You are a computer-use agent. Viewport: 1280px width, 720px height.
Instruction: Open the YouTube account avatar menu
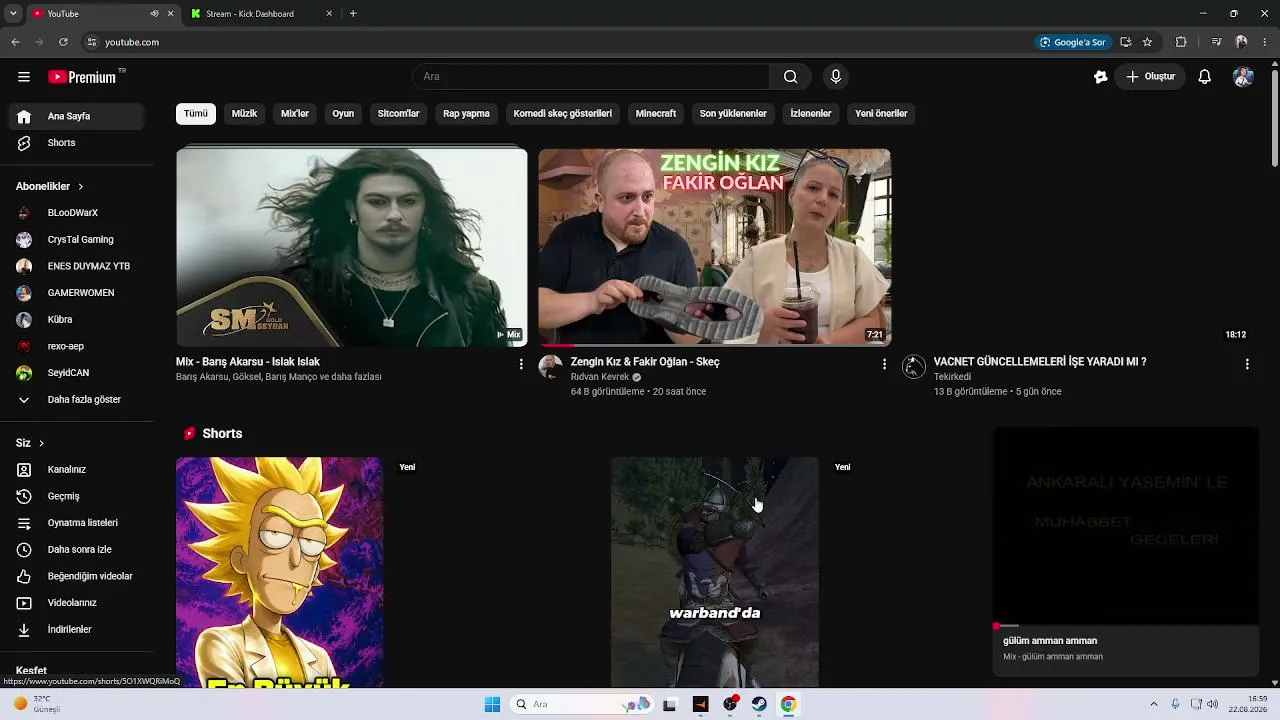click(x=1243, y=77)
